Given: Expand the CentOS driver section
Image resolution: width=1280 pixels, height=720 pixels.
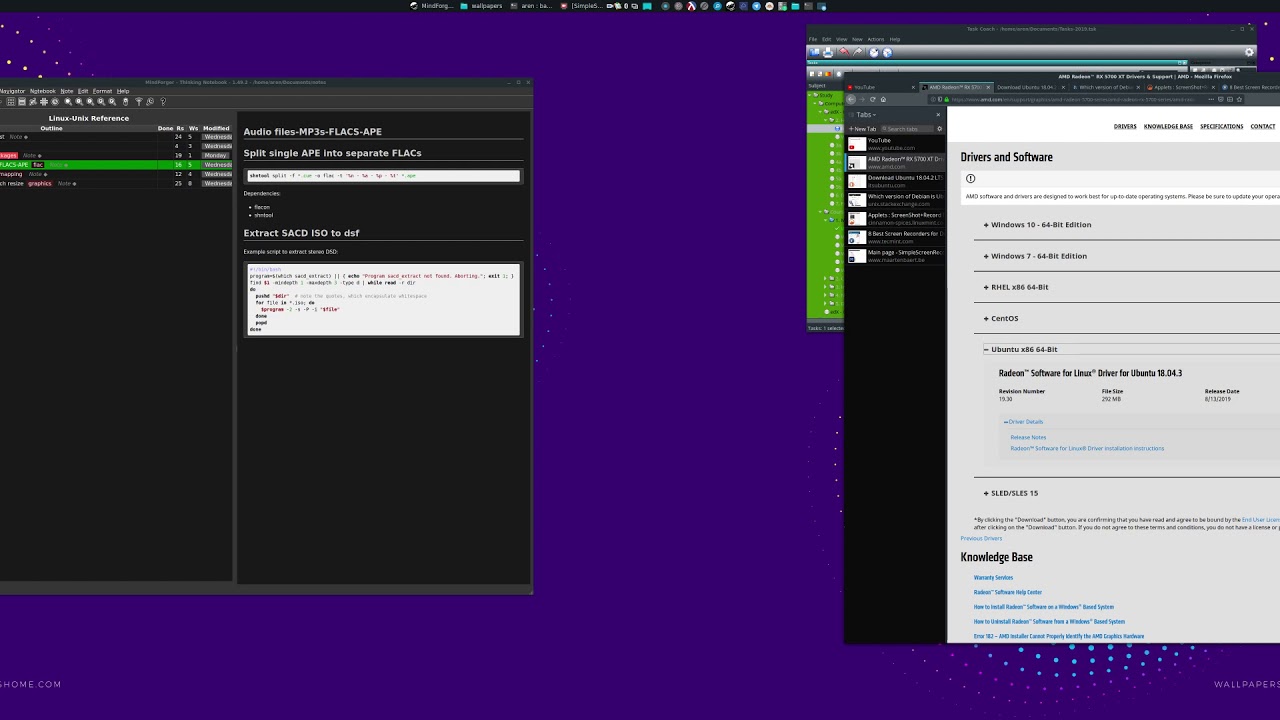Looking at the screenshot, I should 1001,318.
